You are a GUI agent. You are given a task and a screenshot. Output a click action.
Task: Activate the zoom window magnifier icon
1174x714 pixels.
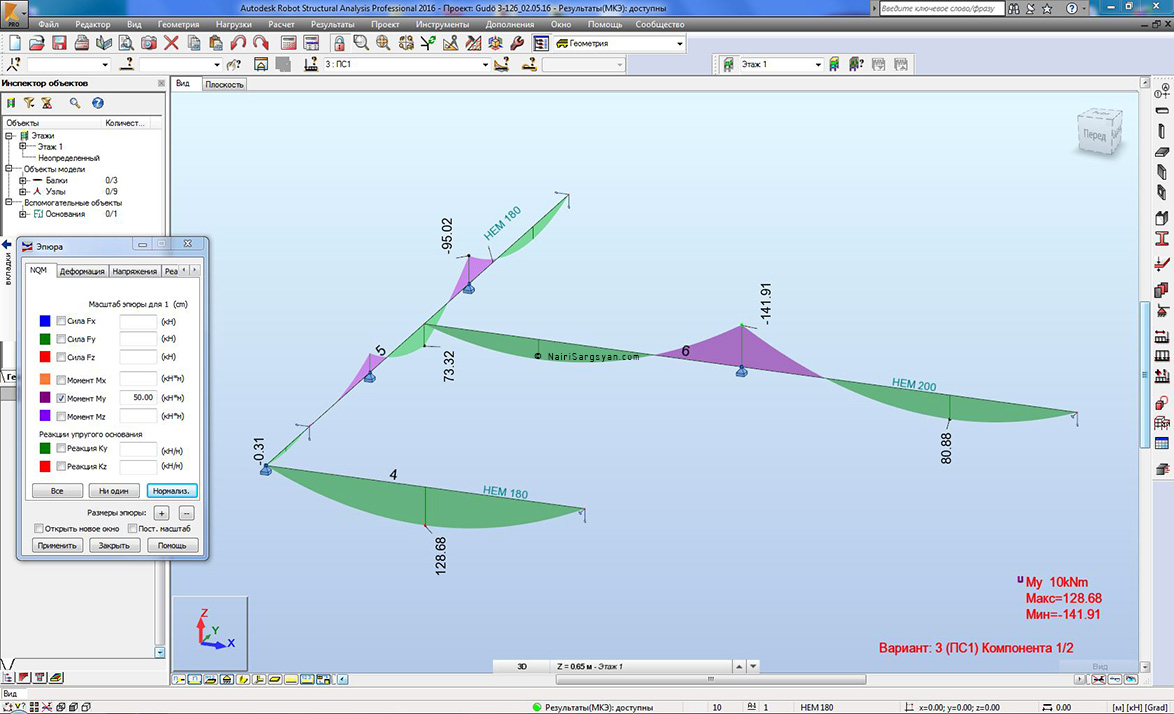click(x=361, y=43)
